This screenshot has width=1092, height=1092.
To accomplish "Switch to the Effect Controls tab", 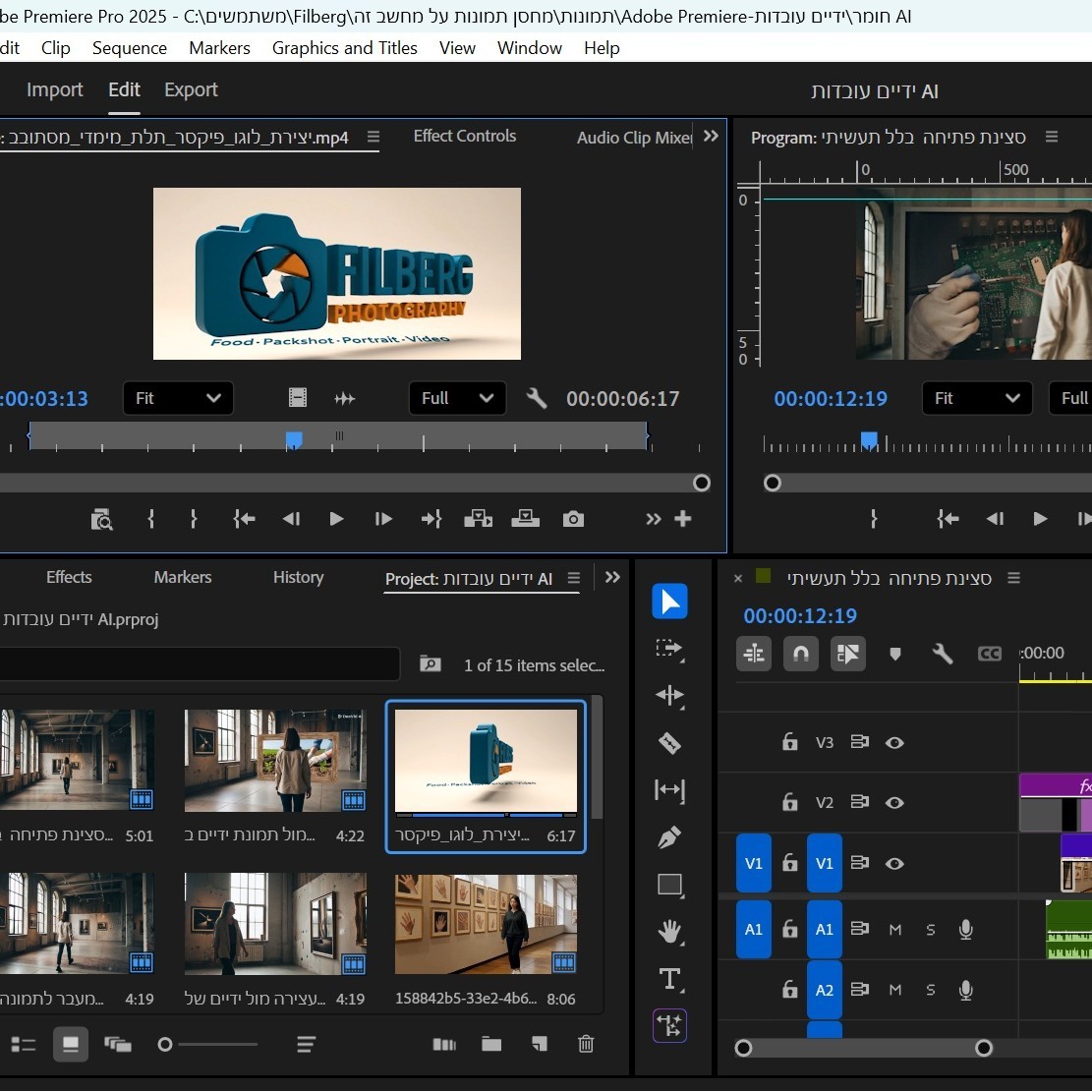I will [x=465, y=136].
